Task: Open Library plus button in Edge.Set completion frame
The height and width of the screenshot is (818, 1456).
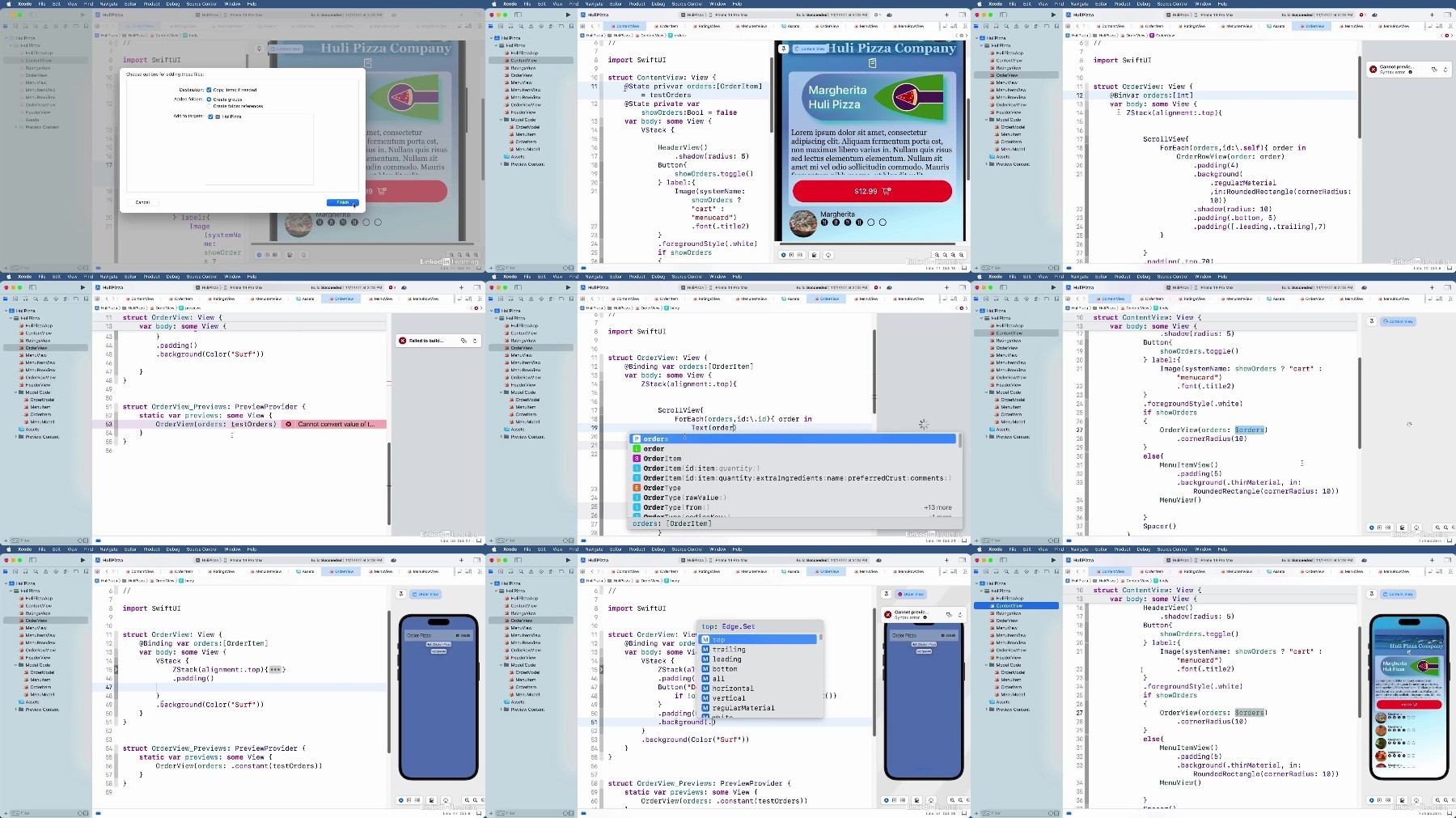Action: pos(946,560)
